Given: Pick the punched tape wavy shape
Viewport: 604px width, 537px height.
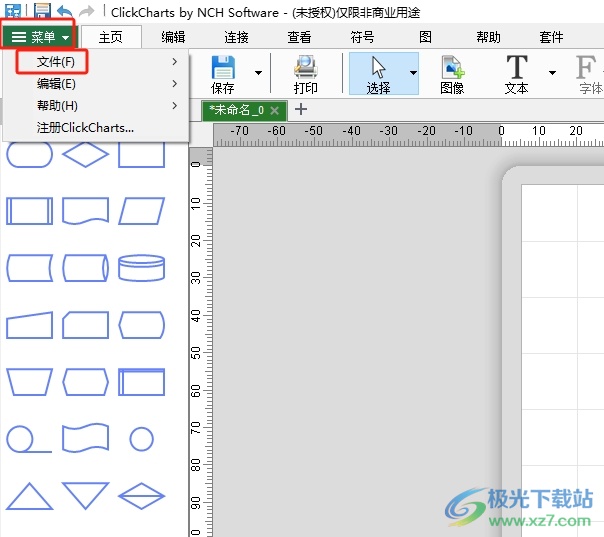Looking at the screenshot, I should tap(86, 438).
